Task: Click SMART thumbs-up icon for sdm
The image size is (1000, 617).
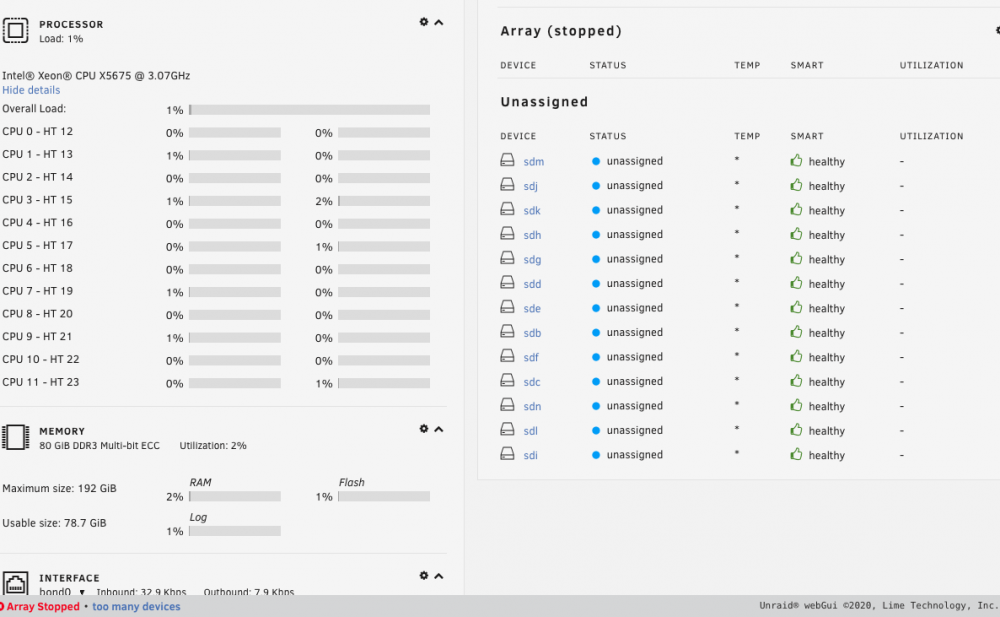Action: [796, 160]
